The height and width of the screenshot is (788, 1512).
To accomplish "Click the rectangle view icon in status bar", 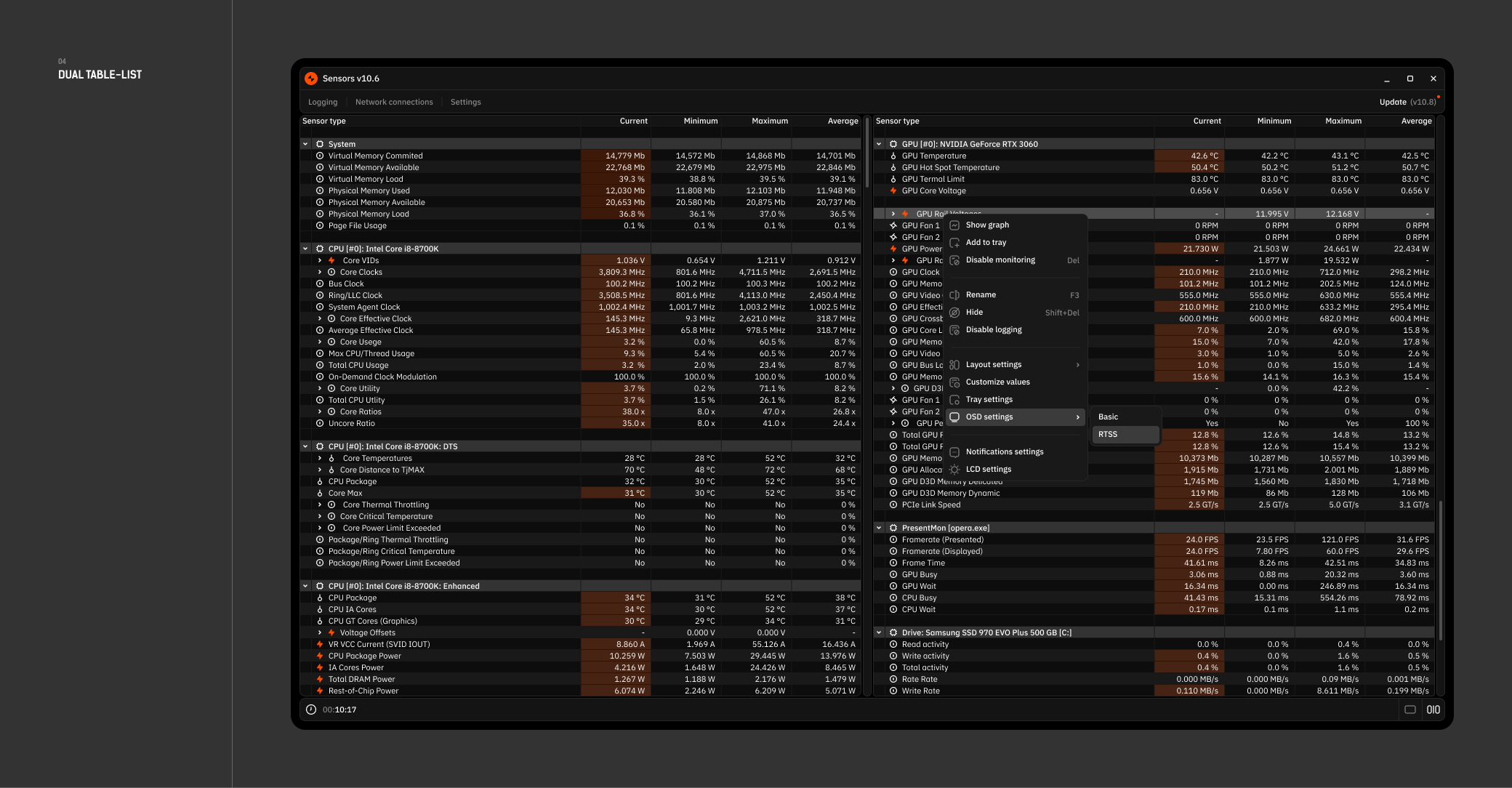I will 1410,709.
